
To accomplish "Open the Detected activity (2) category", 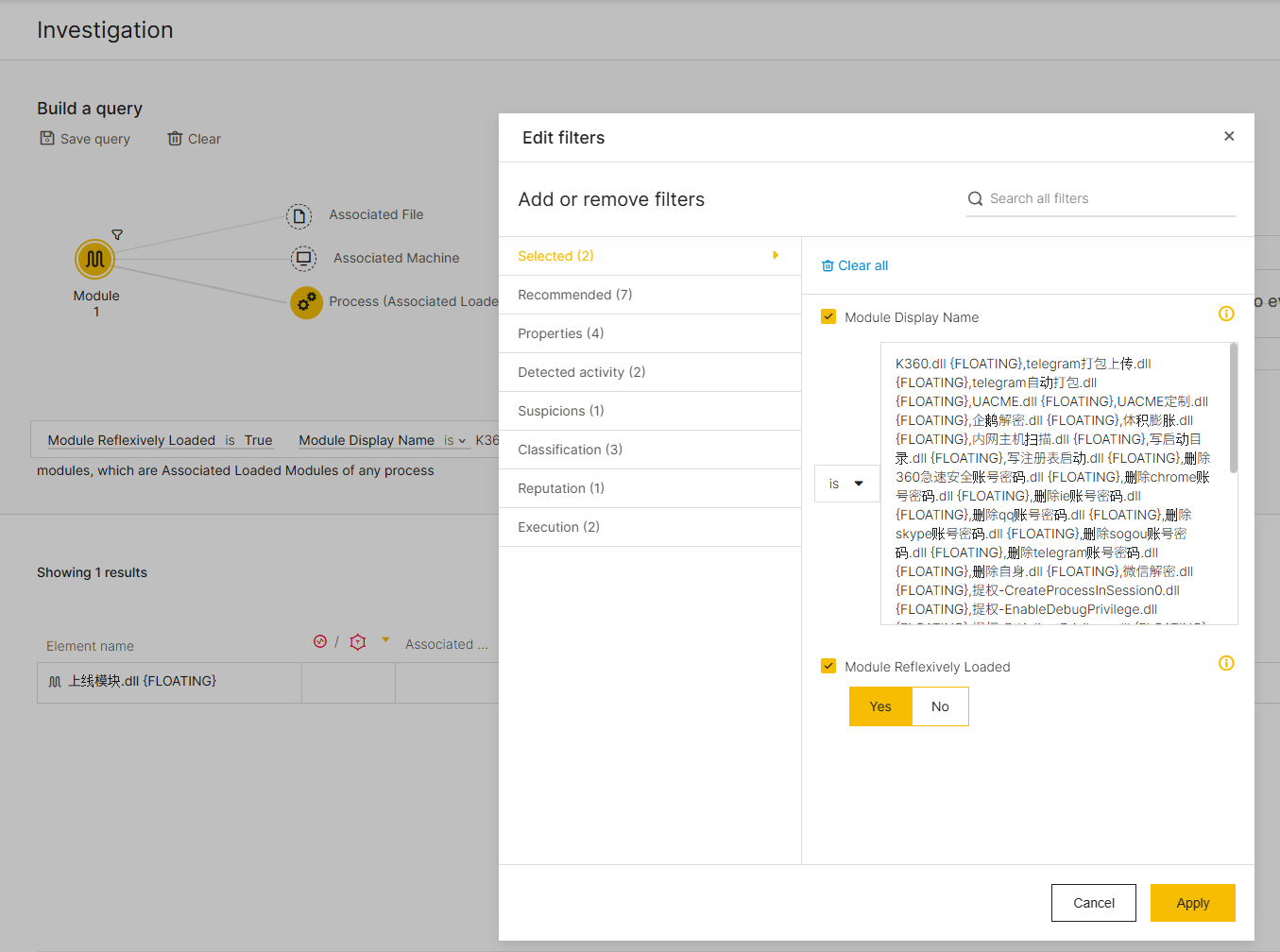I will 650,372.
